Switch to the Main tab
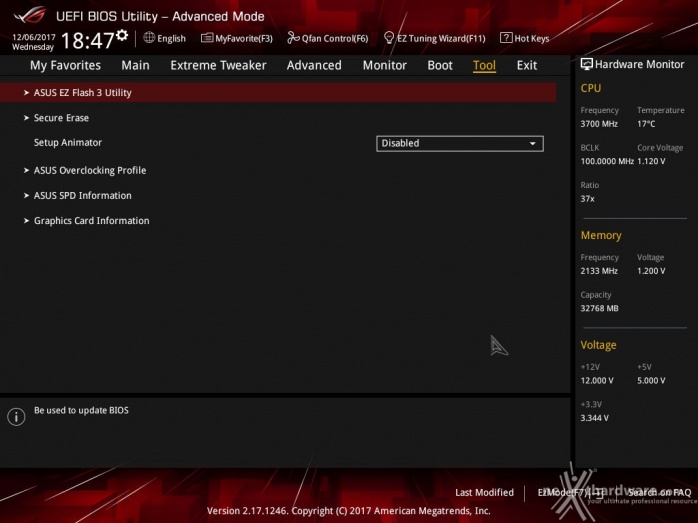The image size is (698, 523). click(x=135, y=65)
